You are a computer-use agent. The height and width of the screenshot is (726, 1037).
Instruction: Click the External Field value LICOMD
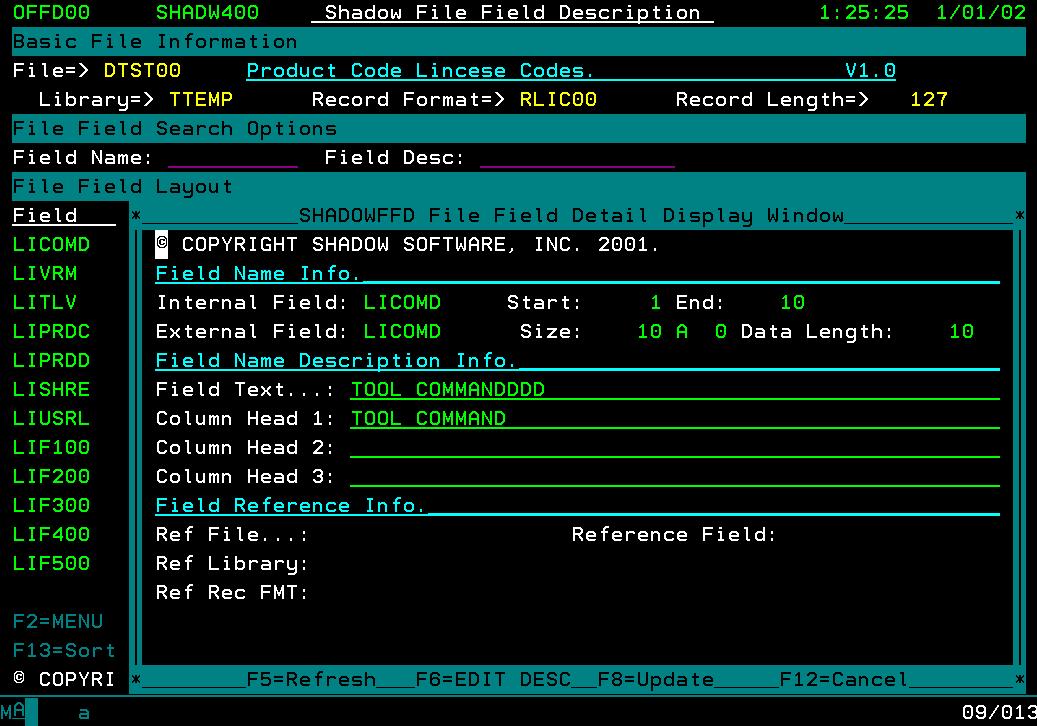[402, 331]
